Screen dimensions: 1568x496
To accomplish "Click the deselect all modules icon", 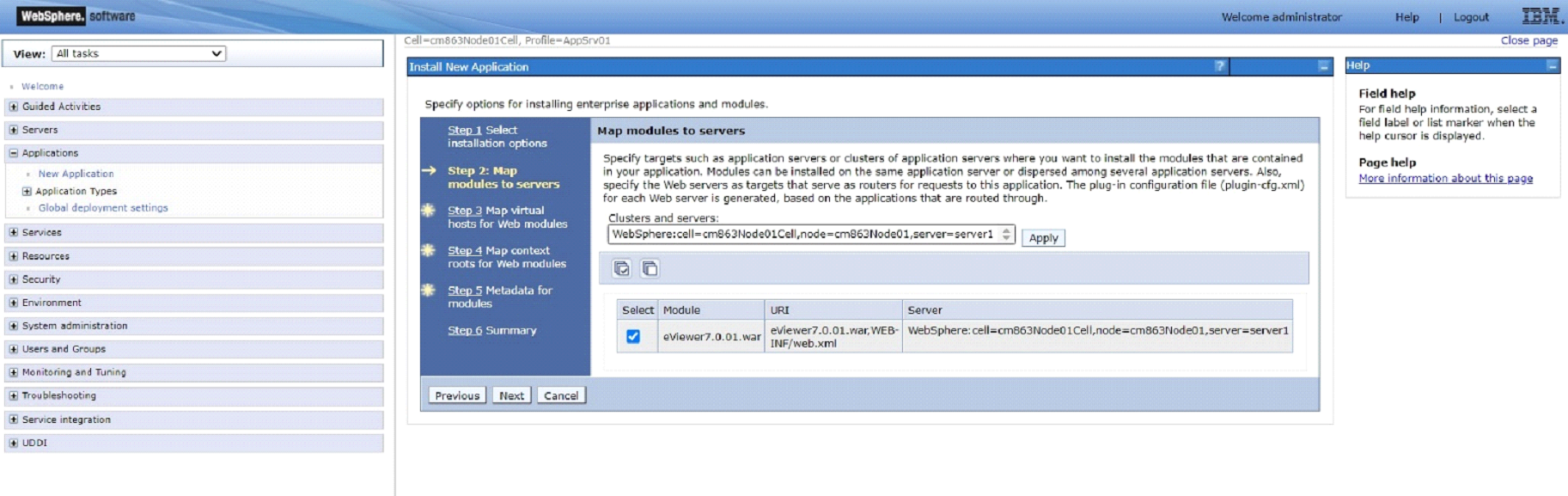I will coord(650,269).
